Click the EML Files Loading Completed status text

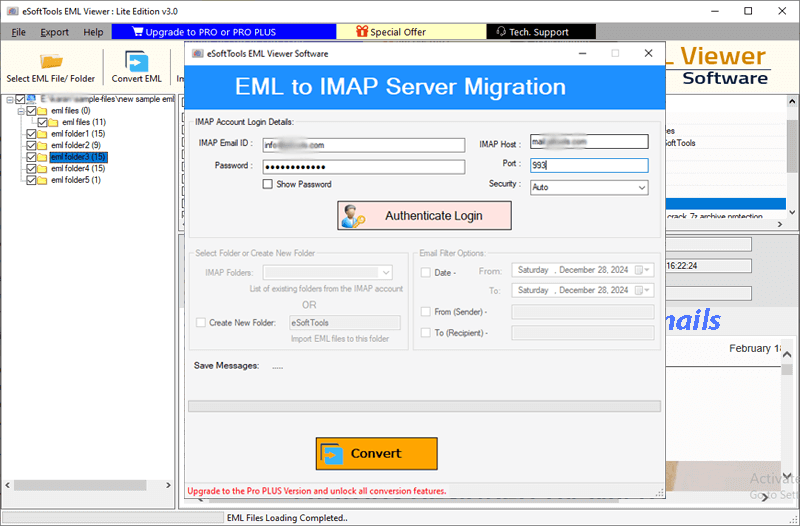pyautogui.click(x=287, y=518)
